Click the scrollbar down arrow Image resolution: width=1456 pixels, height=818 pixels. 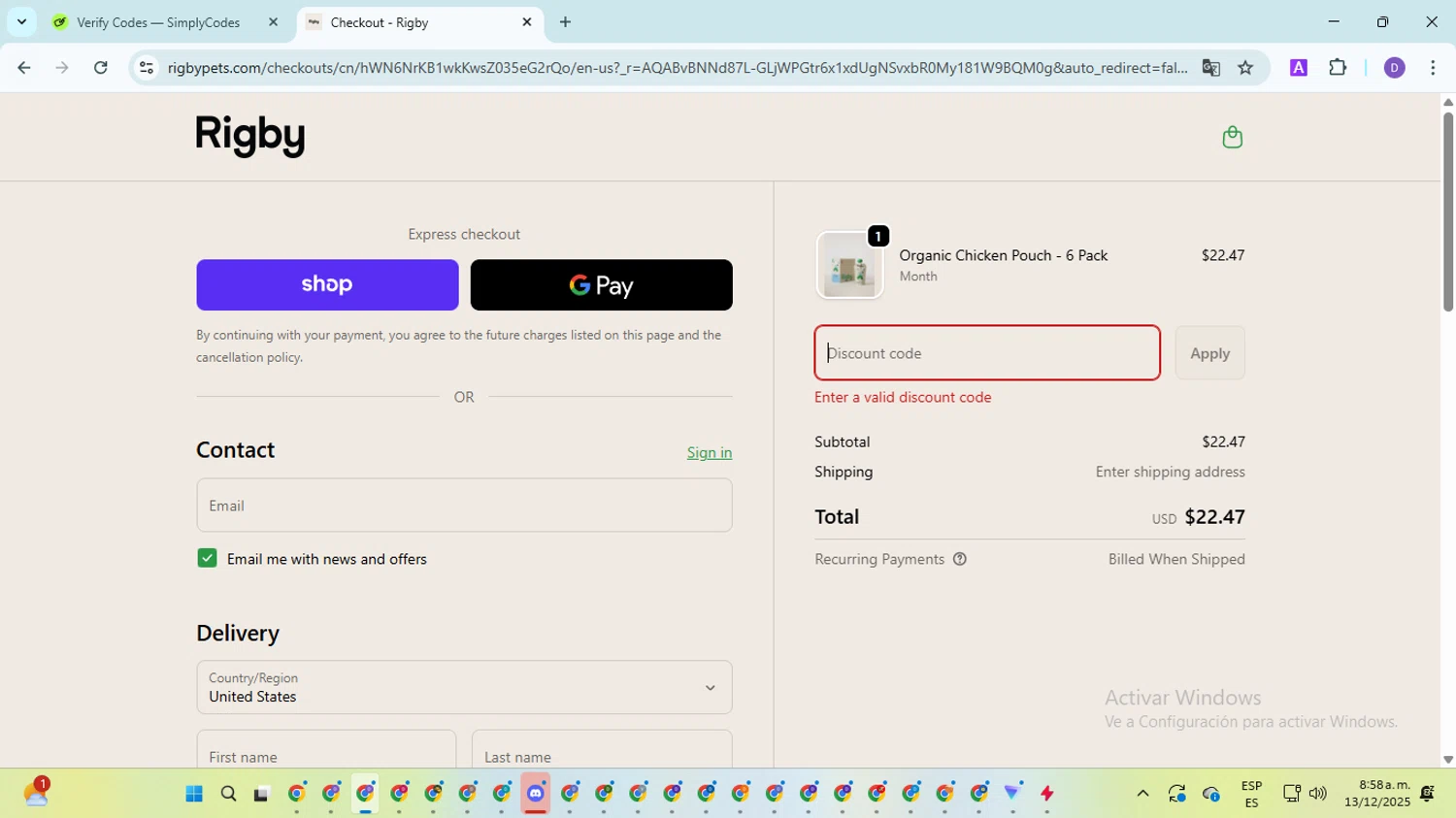tap(1447, 760)
